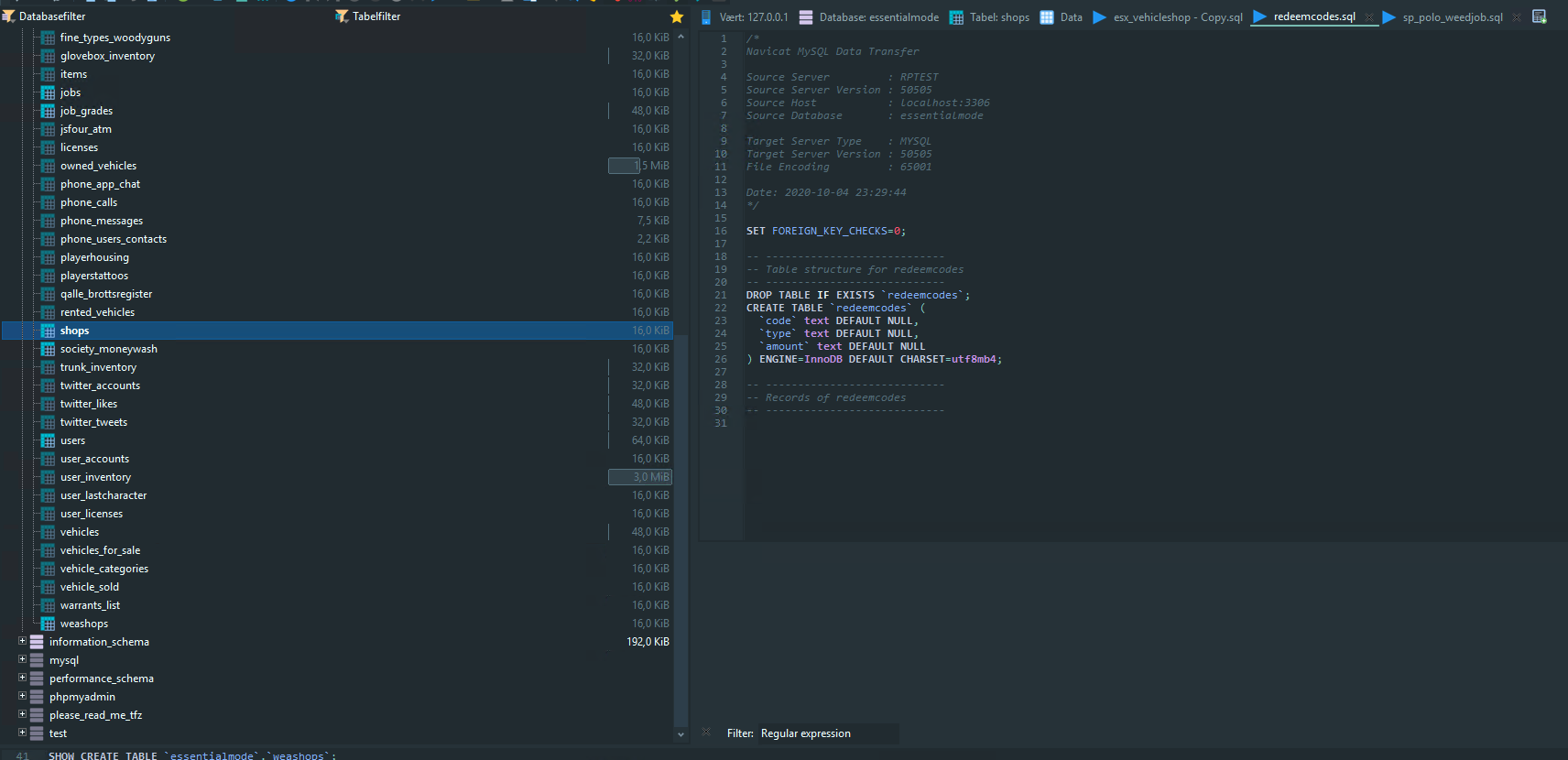Click the table icon next to users

(x=48, y=440)
